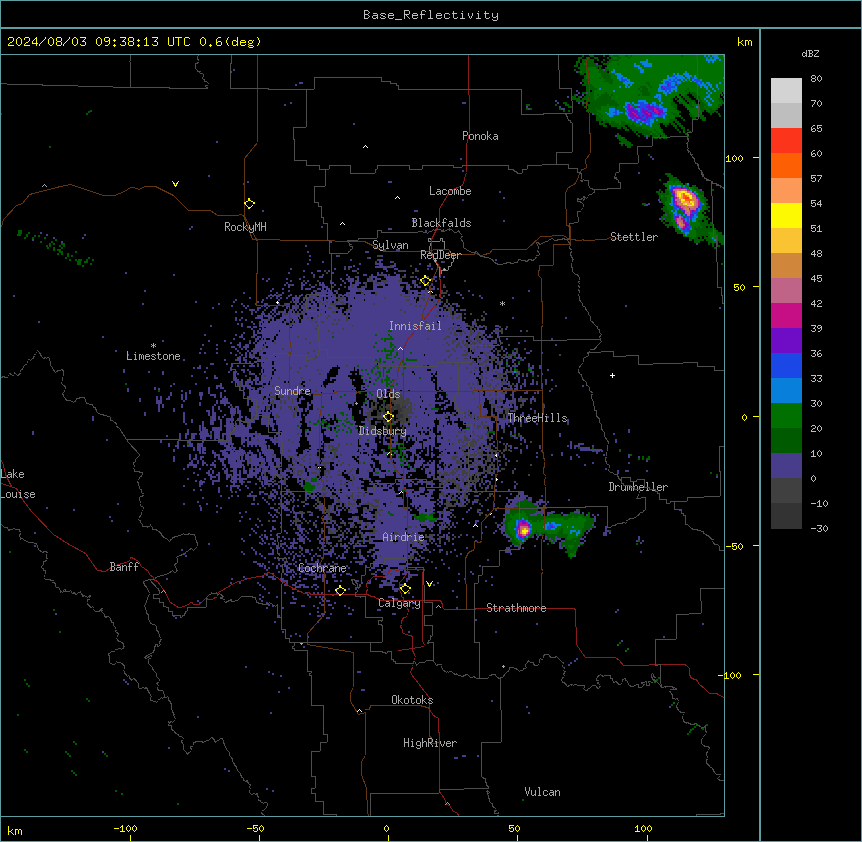Click the RockyMH label

tap(245, 227)
